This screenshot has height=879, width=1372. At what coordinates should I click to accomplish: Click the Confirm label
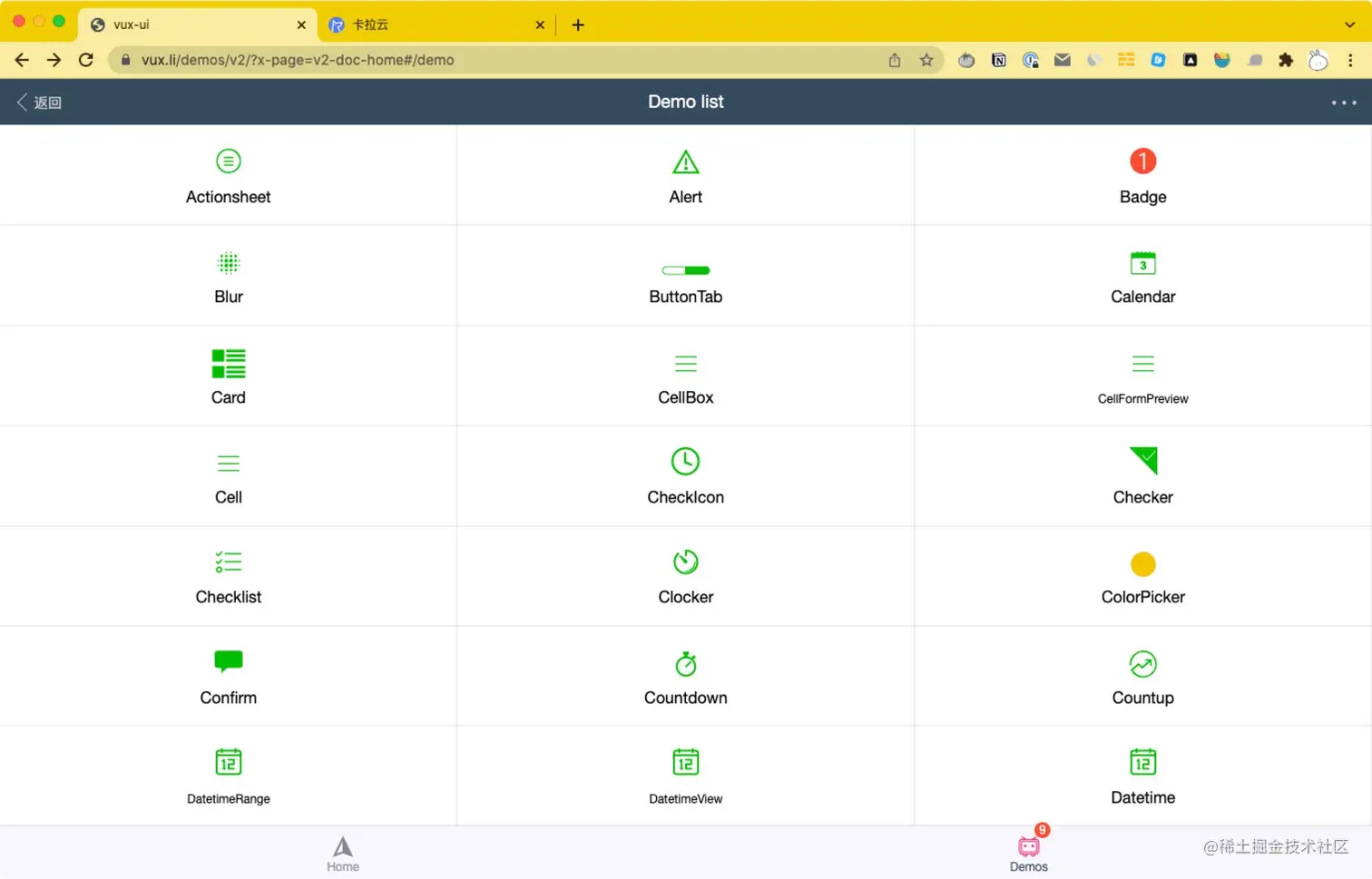[x=229, y=698]
